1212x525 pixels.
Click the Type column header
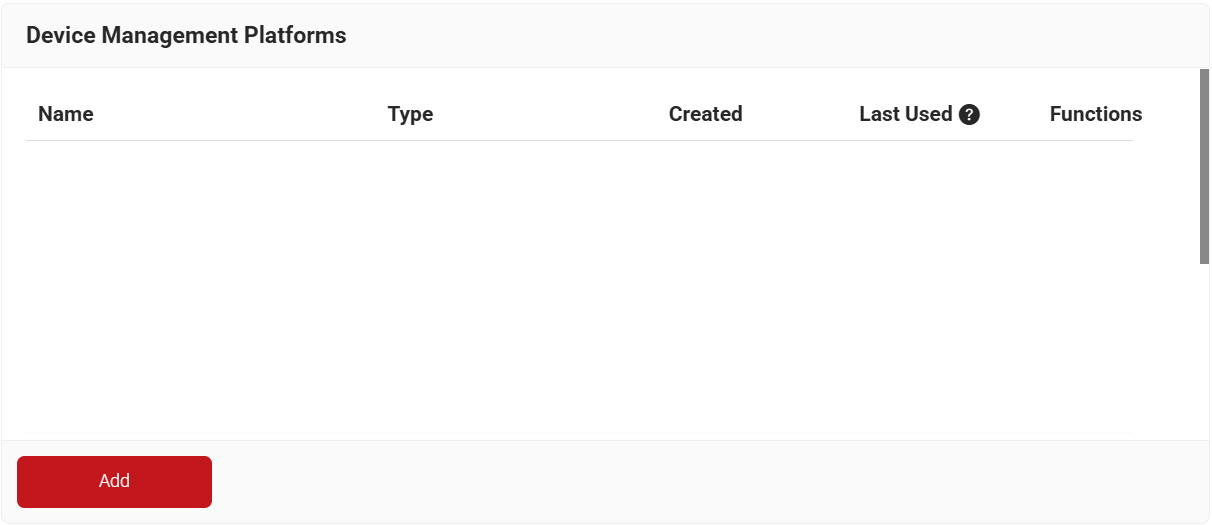tap(410, 114)
